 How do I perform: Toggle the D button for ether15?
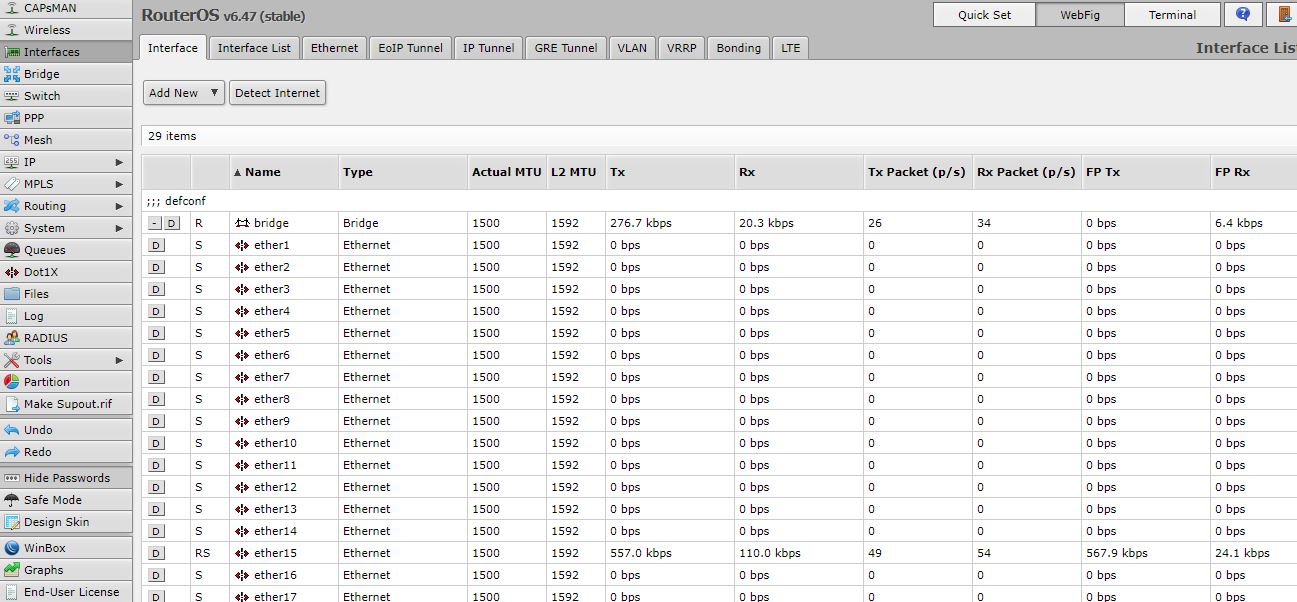tap(156, 553)
